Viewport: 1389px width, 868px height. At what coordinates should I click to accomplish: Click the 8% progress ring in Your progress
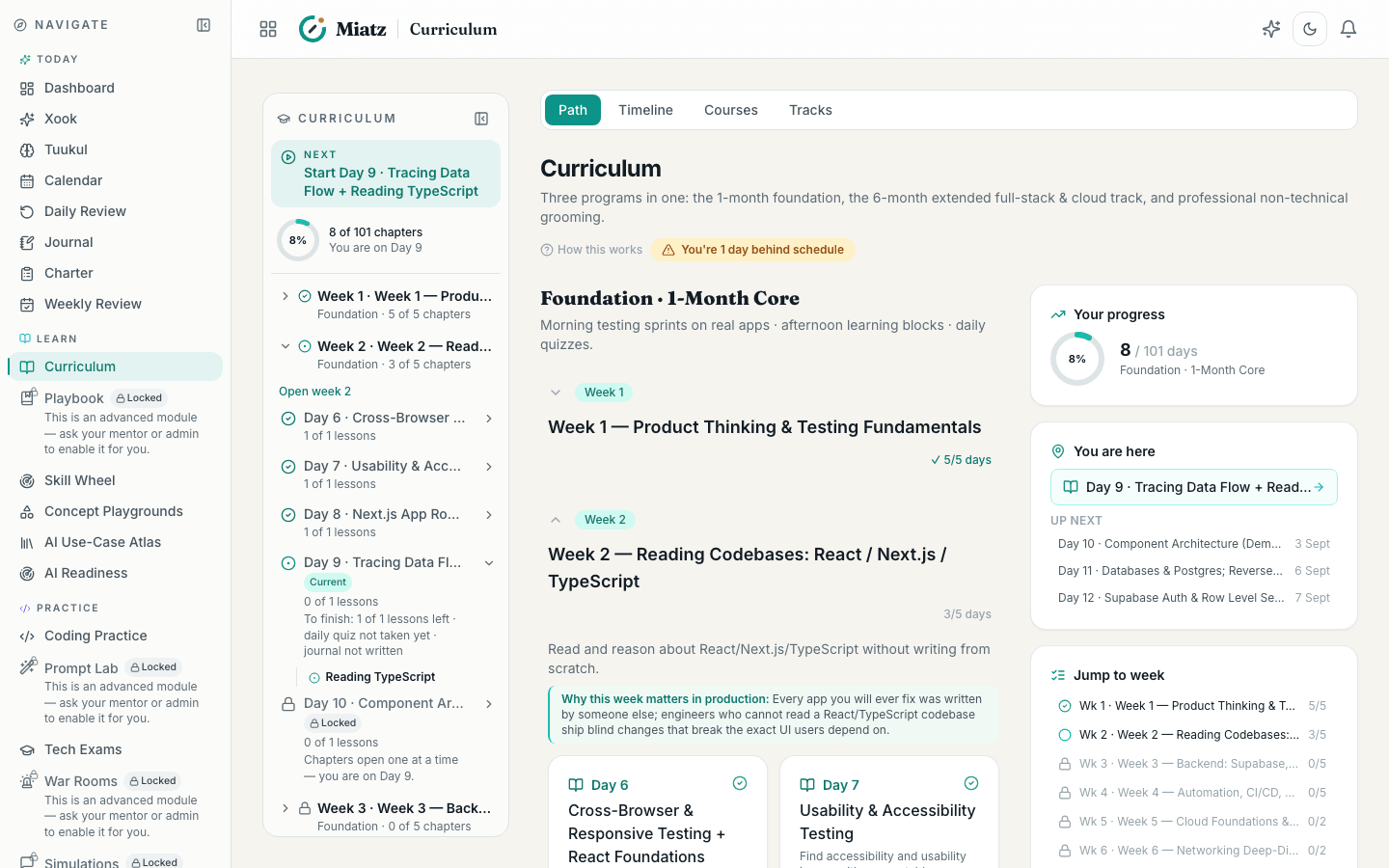pyautogui.click(x=1077, y=359)
